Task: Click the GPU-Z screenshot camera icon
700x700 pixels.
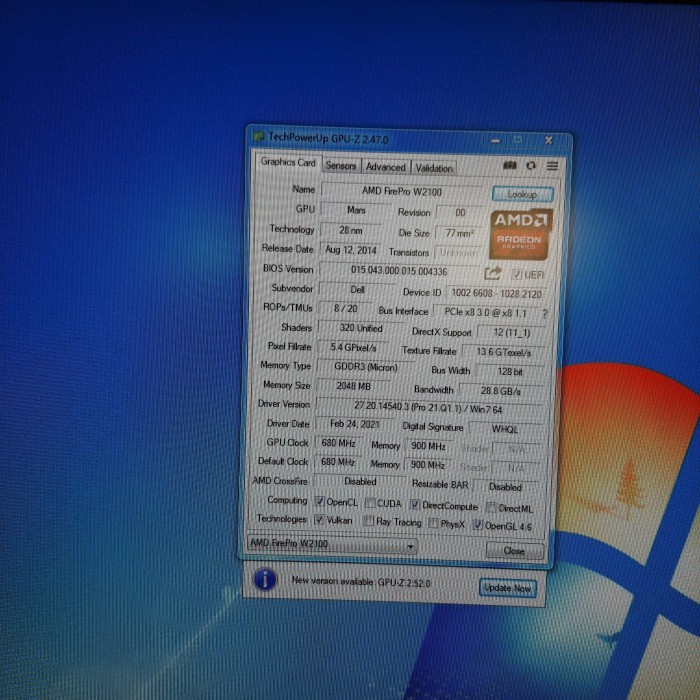Action: tap(510, 166)
